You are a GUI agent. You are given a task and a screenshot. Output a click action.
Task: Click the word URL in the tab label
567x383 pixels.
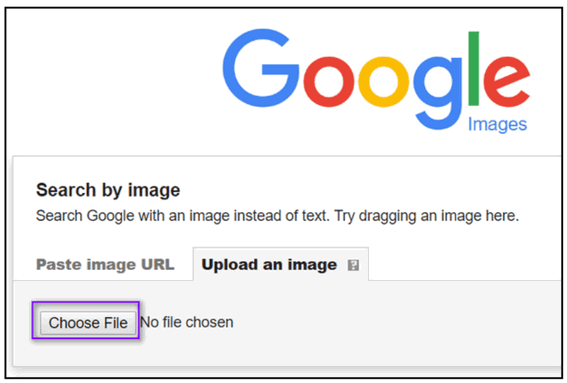coord(158,264)
